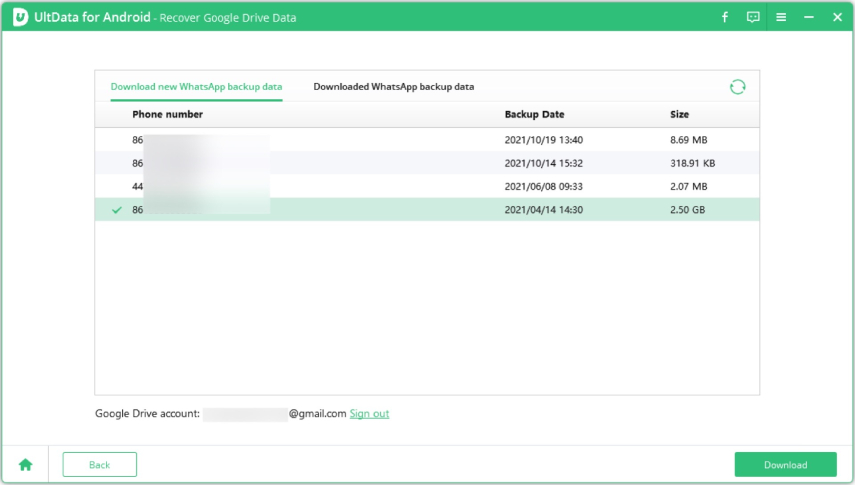This screenshot has height=485, width=855.
Task: Uncheck the selected 2021/04/14 14:30 backup
Action: click(118, 210)
